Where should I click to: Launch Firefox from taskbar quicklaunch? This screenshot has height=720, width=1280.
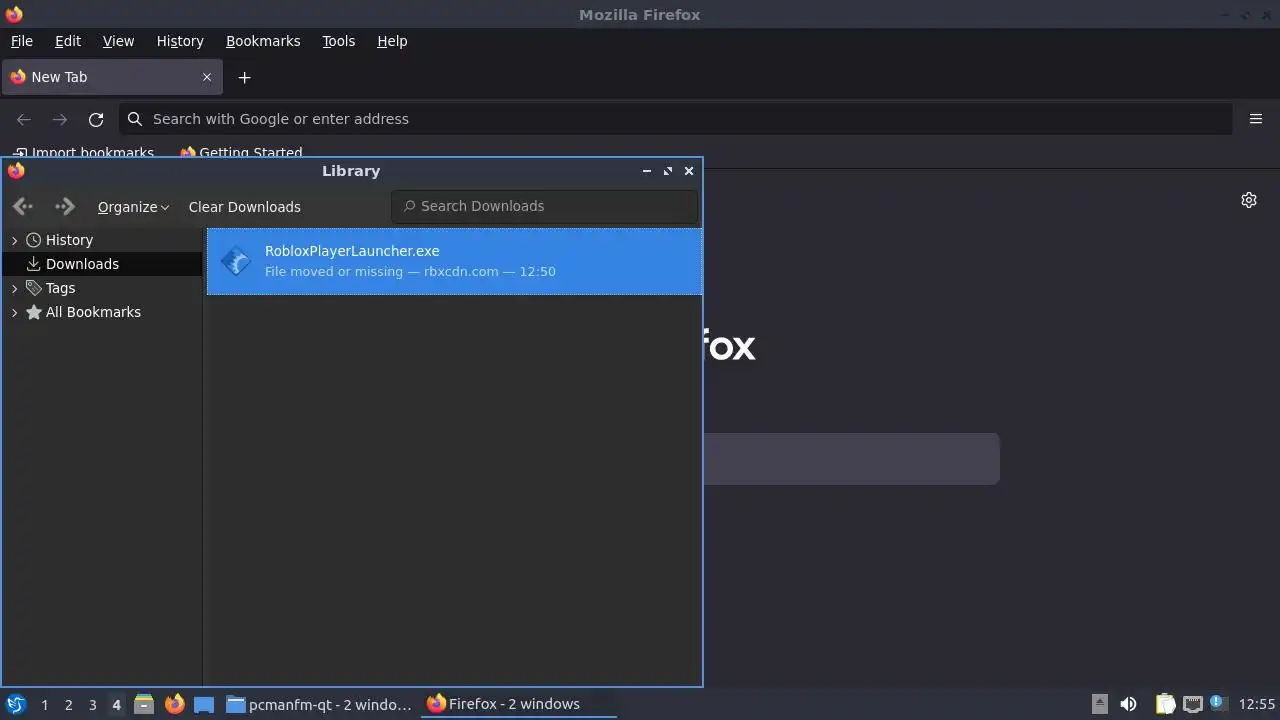coord(174,704)
